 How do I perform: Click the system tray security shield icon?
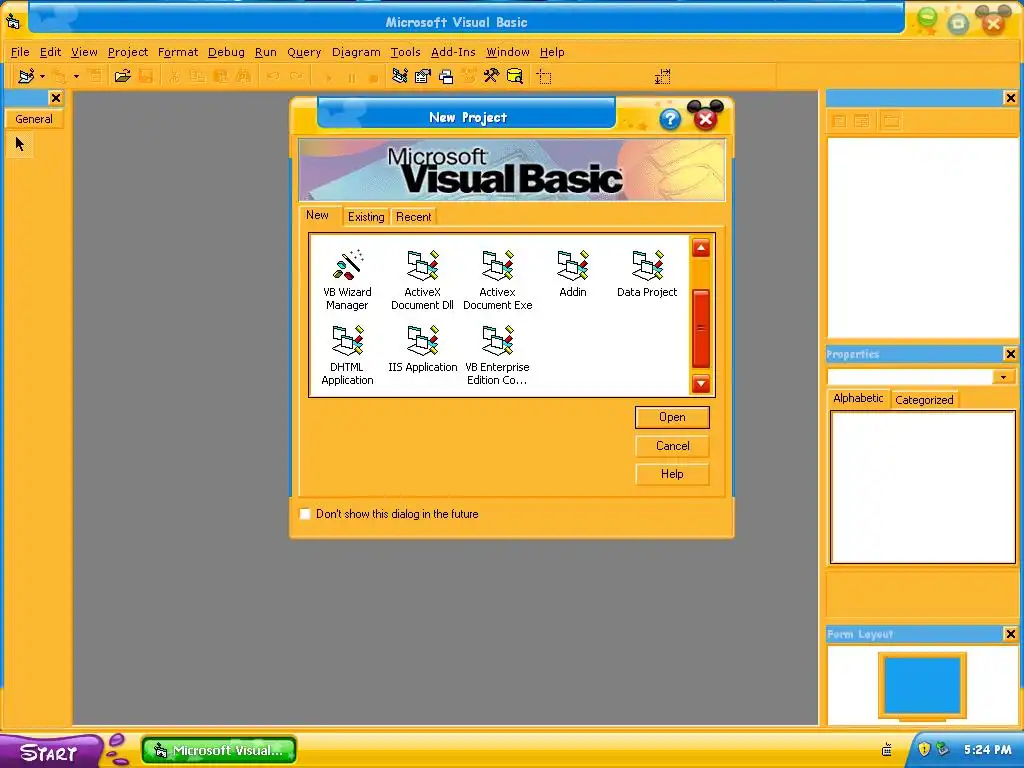pyautogui.click(x=923, y=749)
